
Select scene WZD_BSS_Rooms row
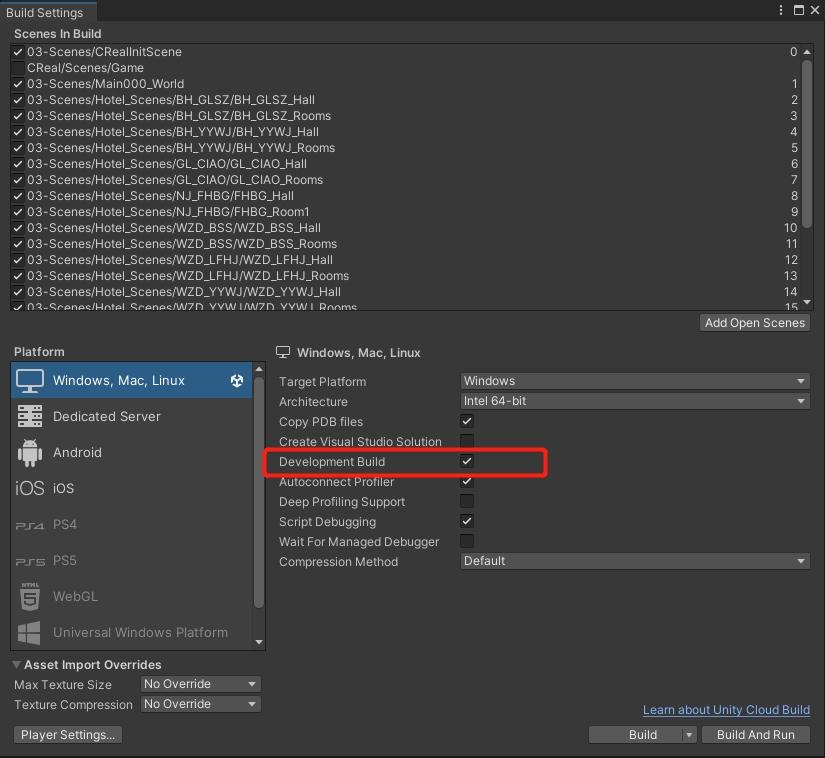[x=405, y=244]
